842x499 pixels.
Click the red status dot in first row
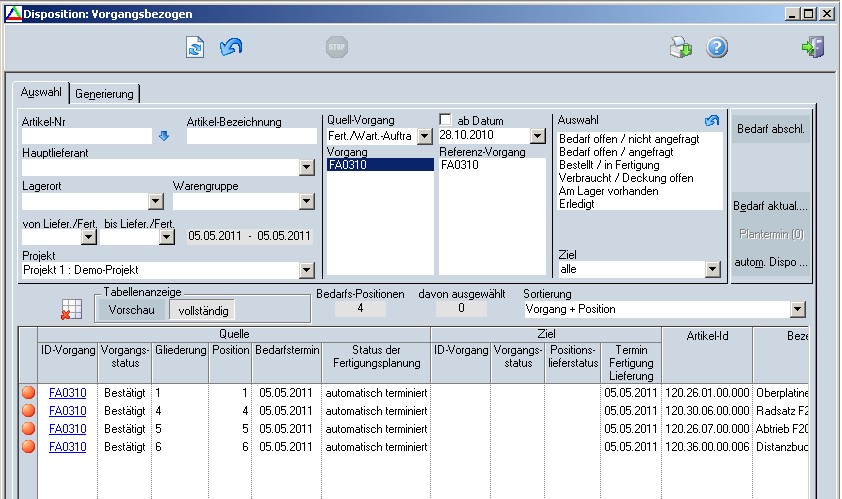[x=28, y=393]
